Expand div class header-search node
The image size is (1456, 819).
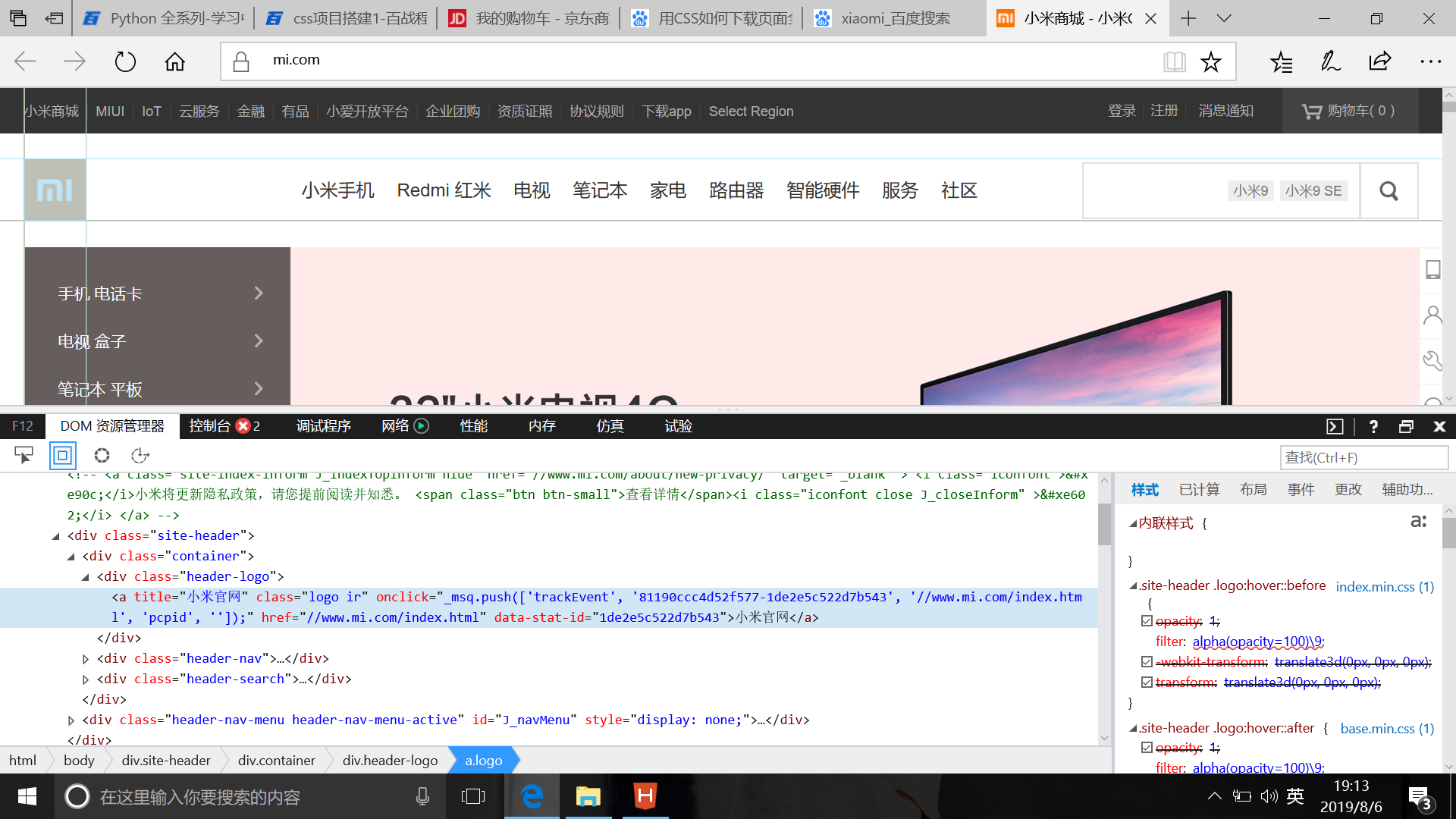[85, 679]
